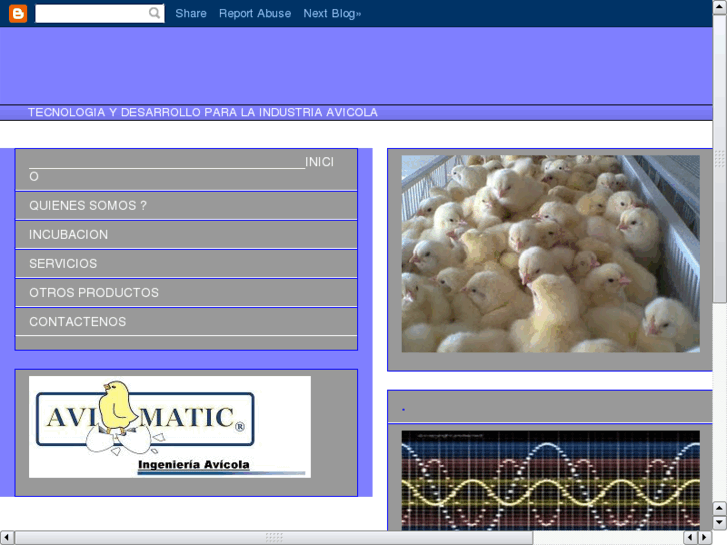Screen dimensions: 727x545
Task: Click the secondary left arrow near right end
Action: [x=691, y=538]
